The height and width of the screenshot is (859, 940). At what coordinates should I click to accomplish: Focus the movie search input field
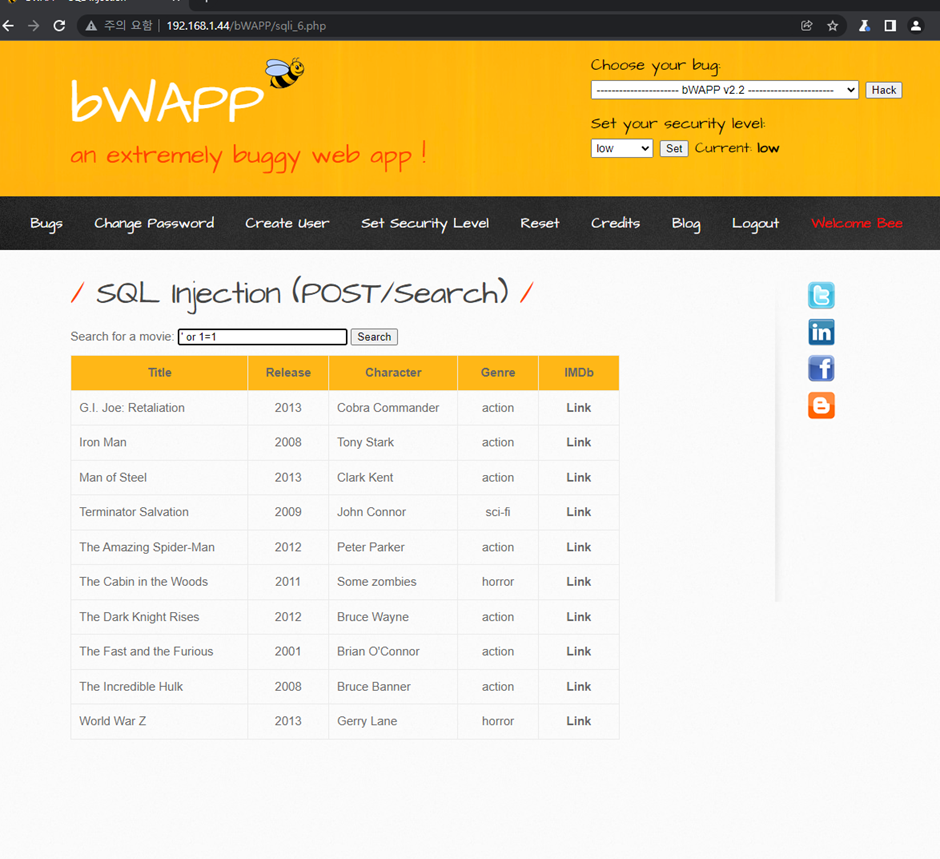tap(263, 337)
